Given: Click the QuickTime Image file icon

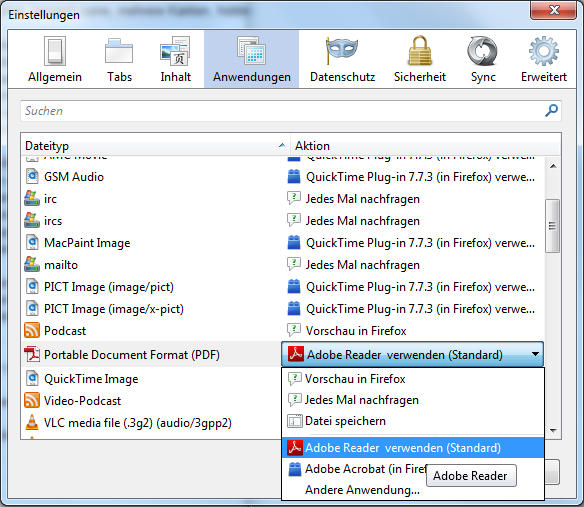Looking at the screenshot, I should point(32,378).
